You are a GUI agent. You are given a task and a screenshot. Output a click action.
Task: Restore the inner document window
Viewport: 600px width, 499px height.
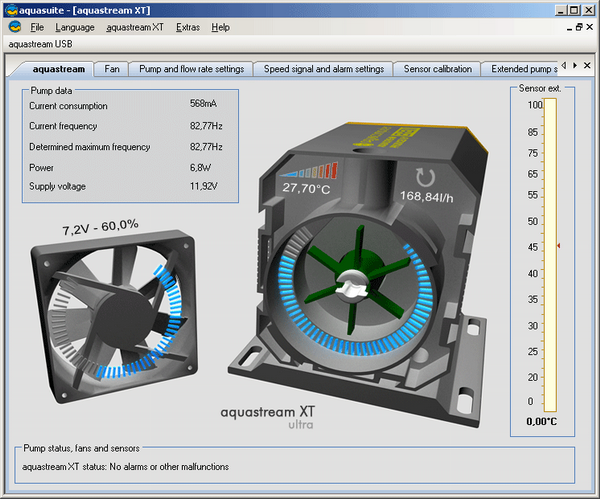[x=579, y=27]
